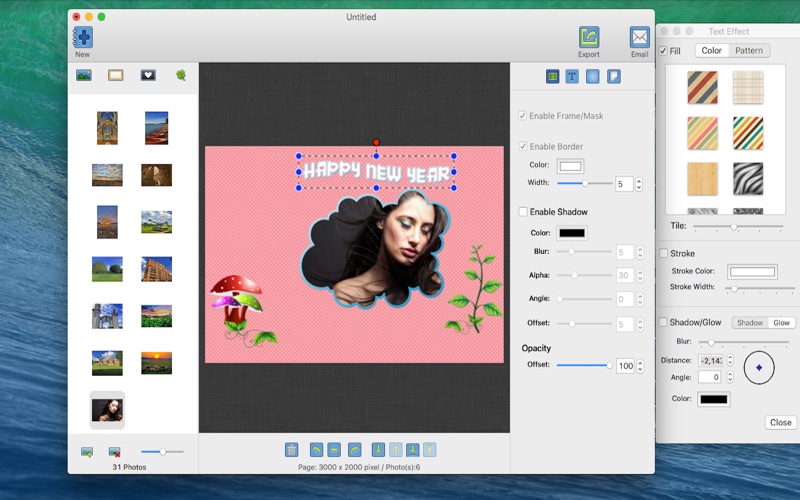Select the Glow segment in Text Effect

781,322
